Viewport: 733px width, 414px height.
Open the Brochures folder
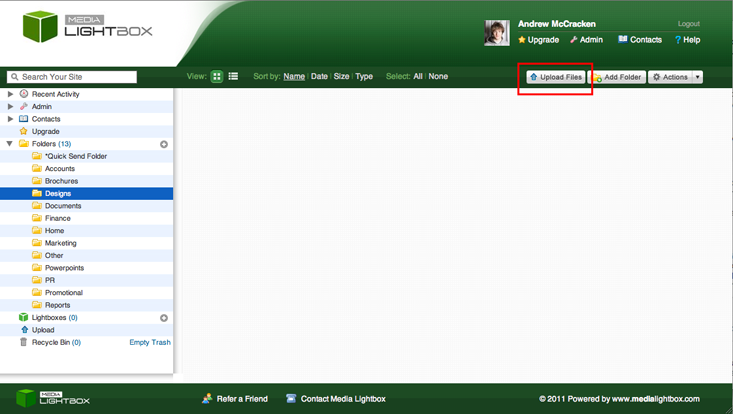click(62, 181)
